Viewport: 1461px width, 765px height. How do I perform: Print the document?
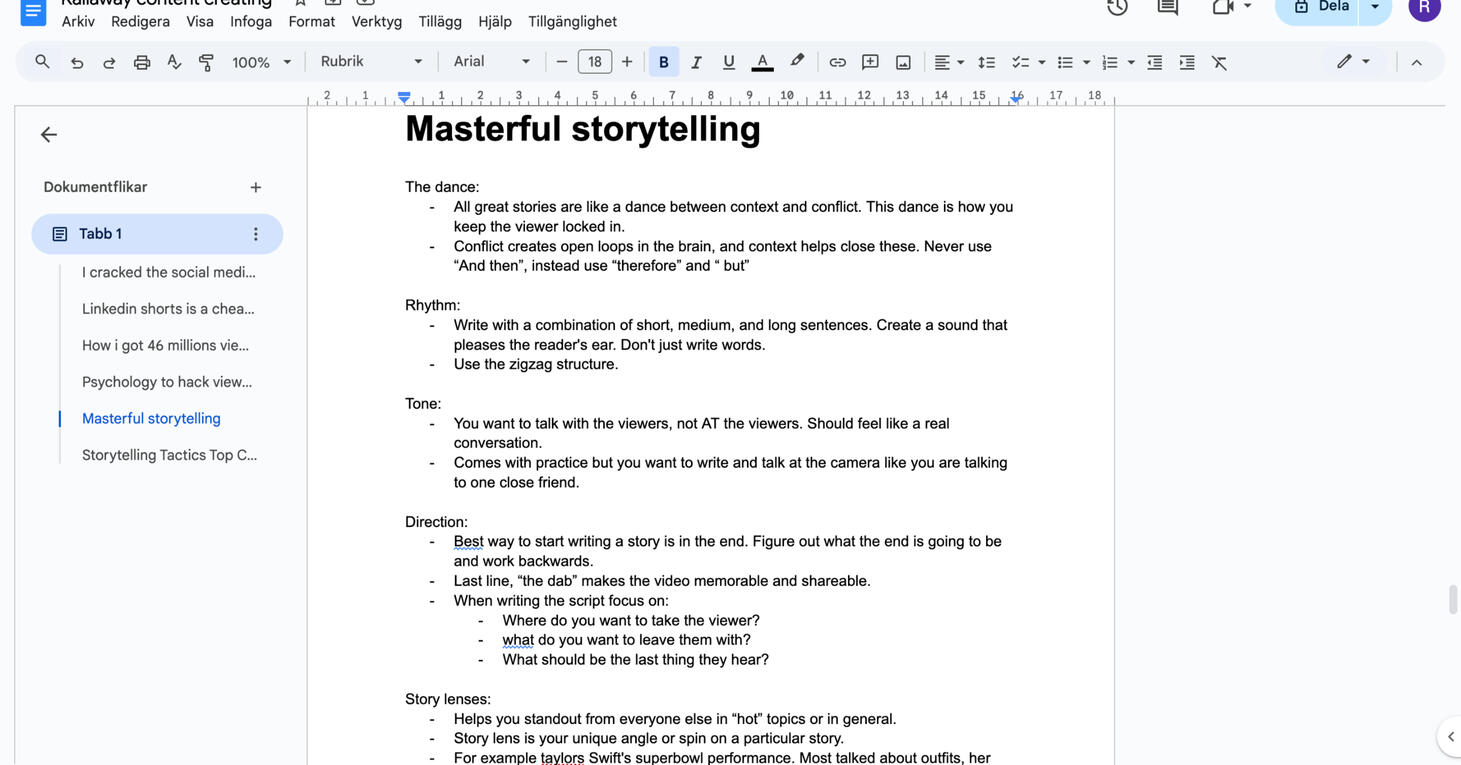[x=142, y=62]
